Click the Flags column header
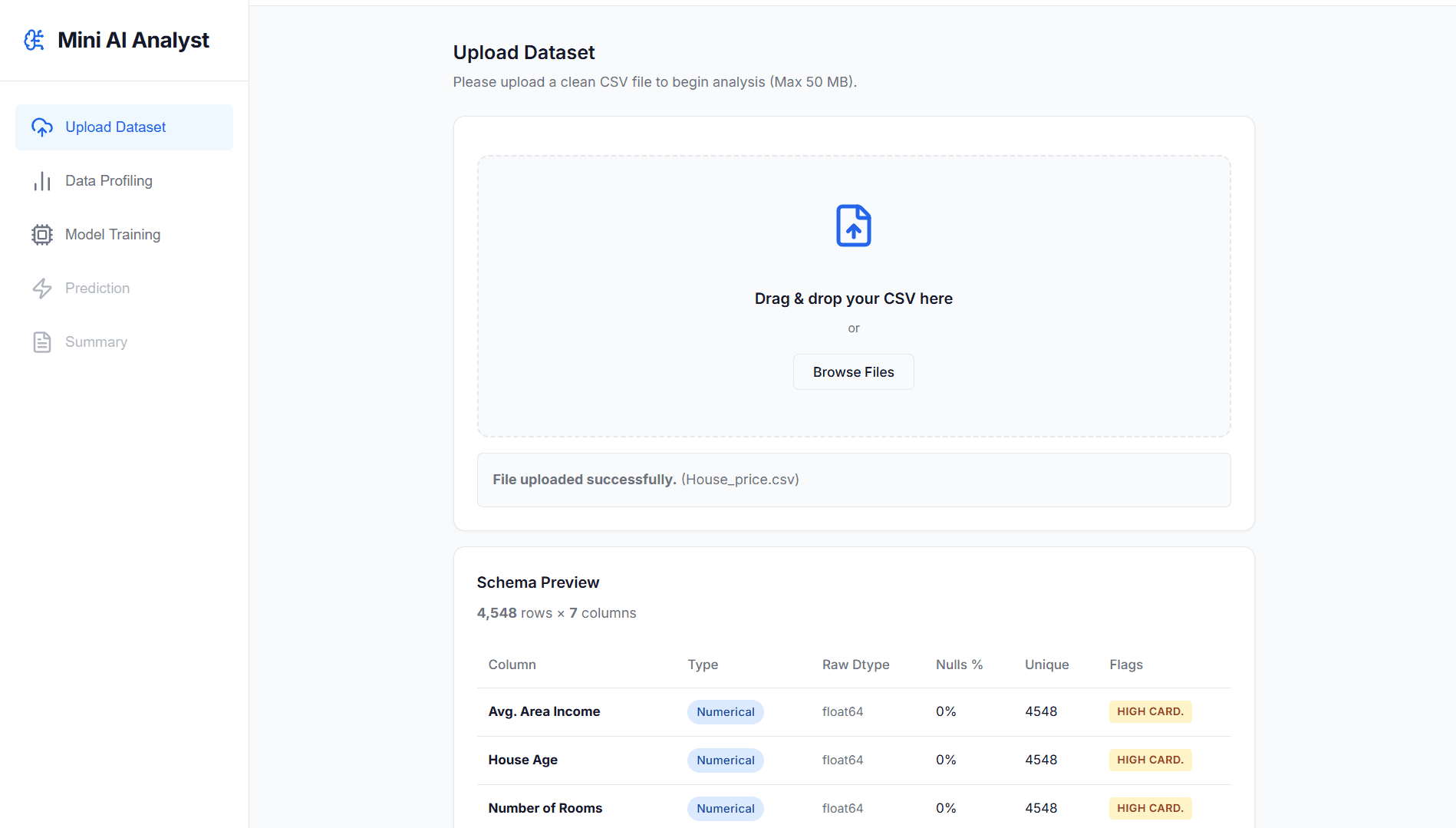Viewport: 1456px width, 828px height. click(x=1126, y=665)
